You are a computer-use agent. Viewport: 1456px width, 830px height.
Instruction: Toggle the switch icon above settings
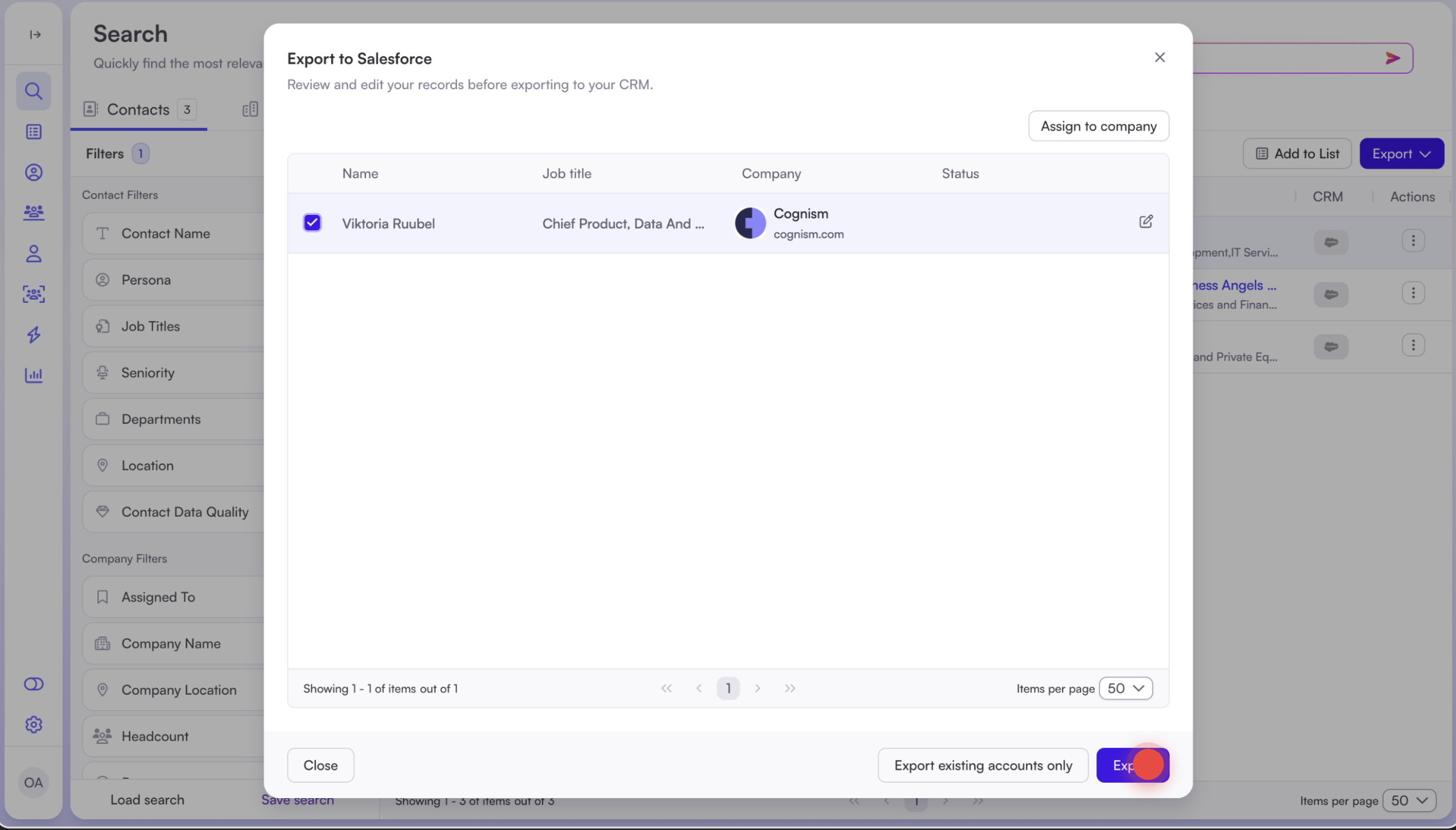[x=34, y=684]
